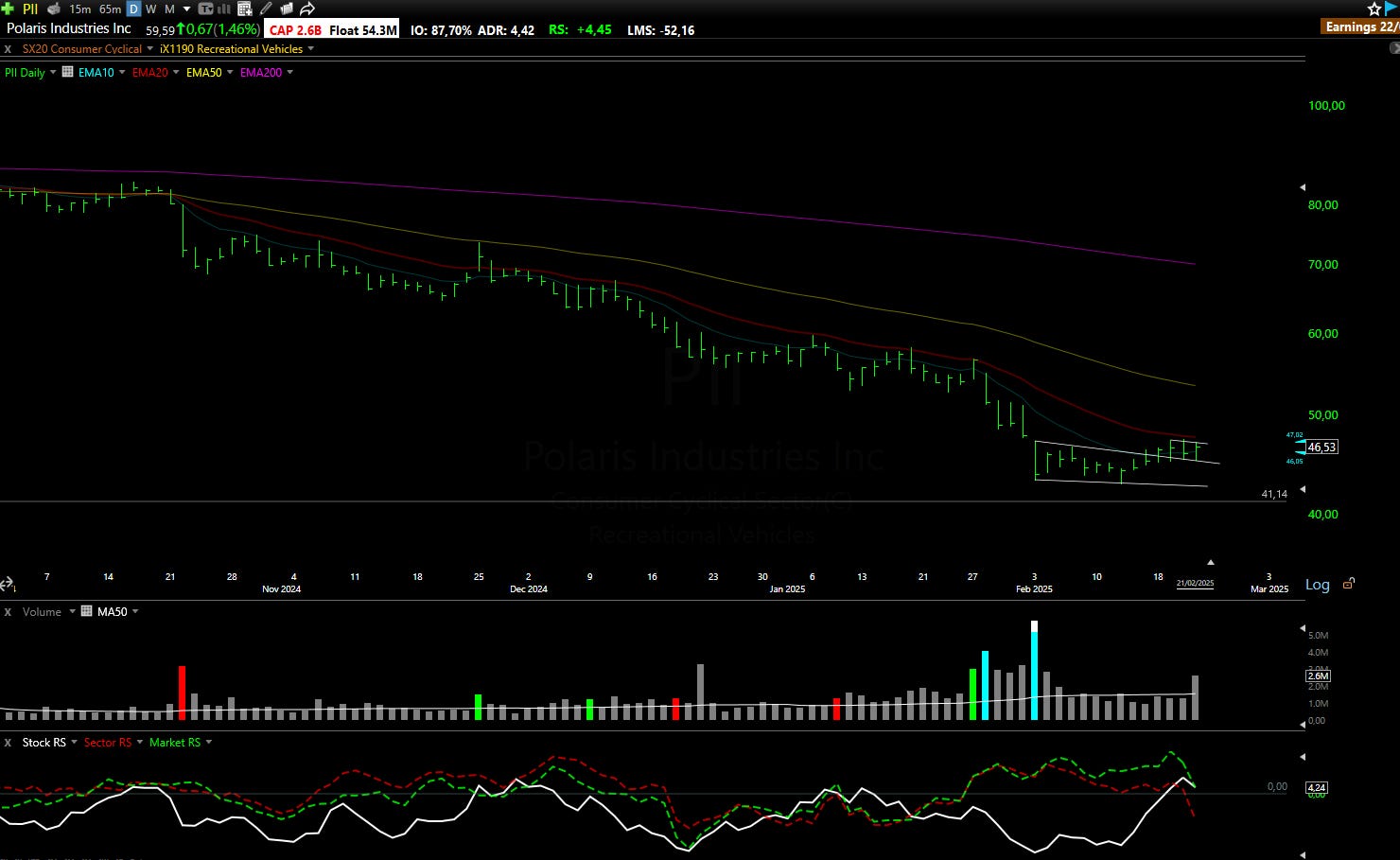This screenshot has height=860, width=1400.
Task: Click the LMS: -52,16 value
Action: pyautogui.click(x=660, y=30)
